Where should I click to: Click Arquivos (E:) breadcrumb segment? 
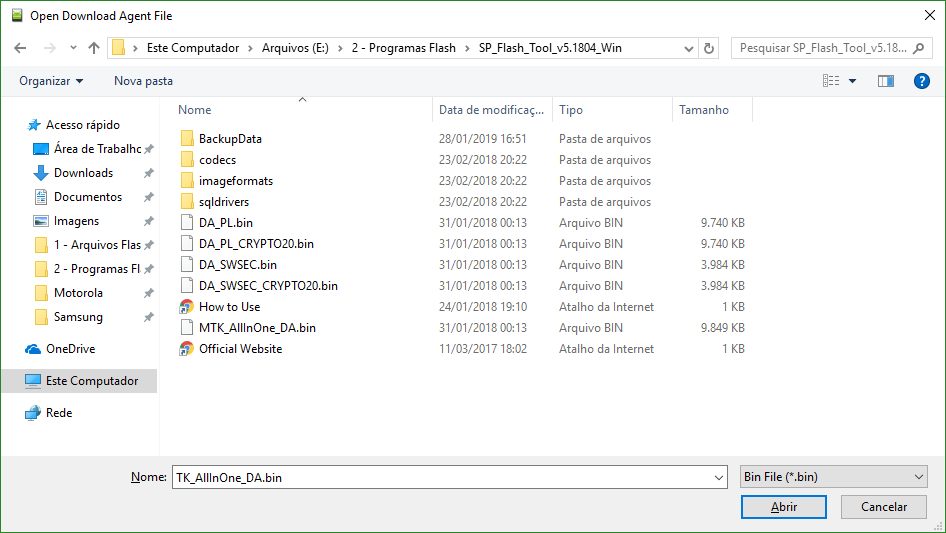coord(295,48)
